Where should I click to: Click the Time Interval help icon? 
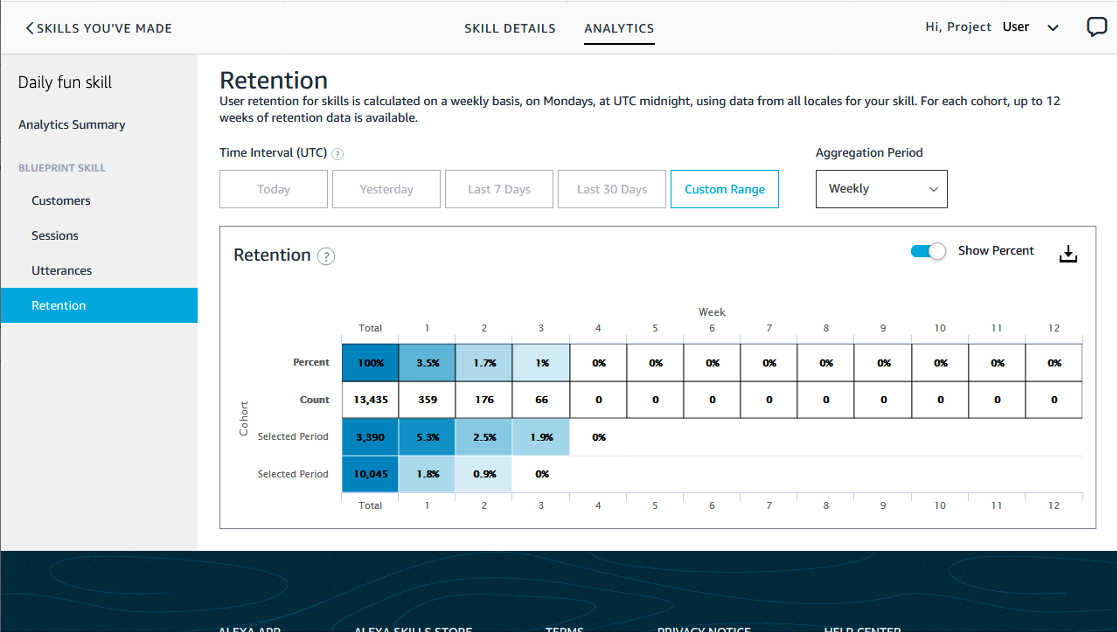[338, 154]
